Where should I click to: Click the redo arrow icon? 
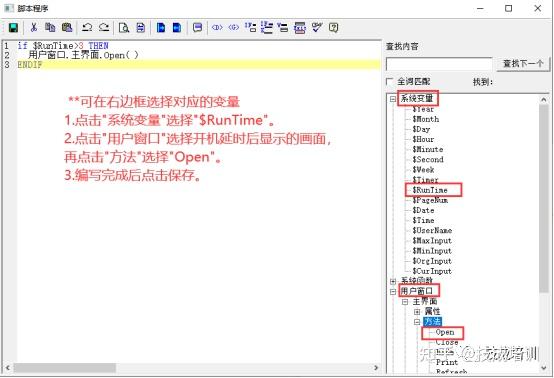coord(104,27)
